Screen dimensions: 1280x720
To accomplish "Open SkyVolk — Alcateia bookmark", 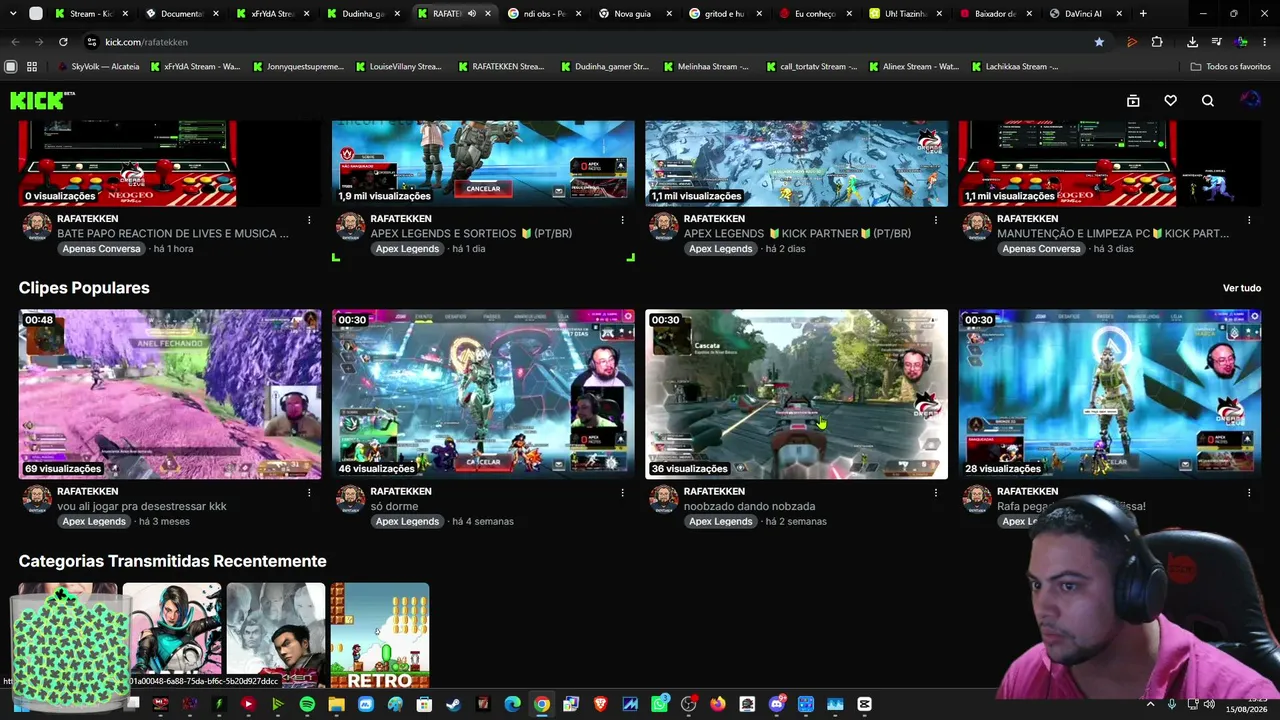I will point(98,67).
